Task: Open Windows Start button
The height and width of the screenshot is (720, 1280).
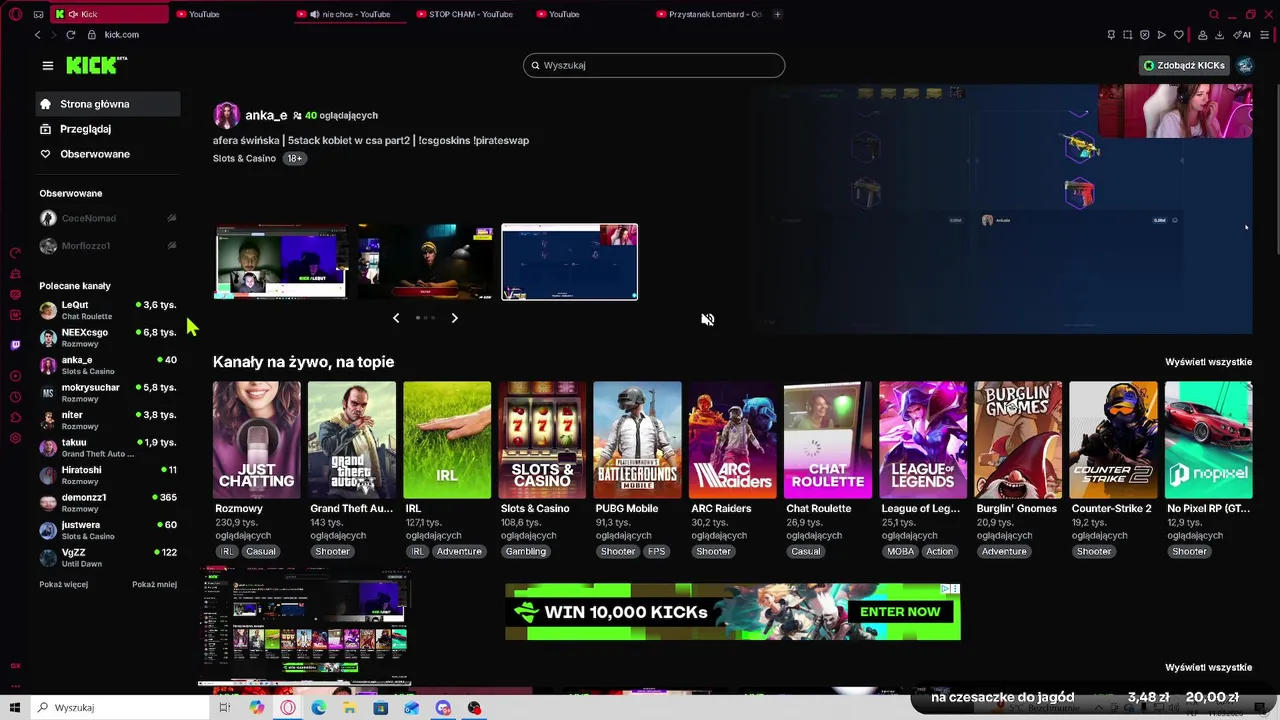Action: (x=15, y=708)
